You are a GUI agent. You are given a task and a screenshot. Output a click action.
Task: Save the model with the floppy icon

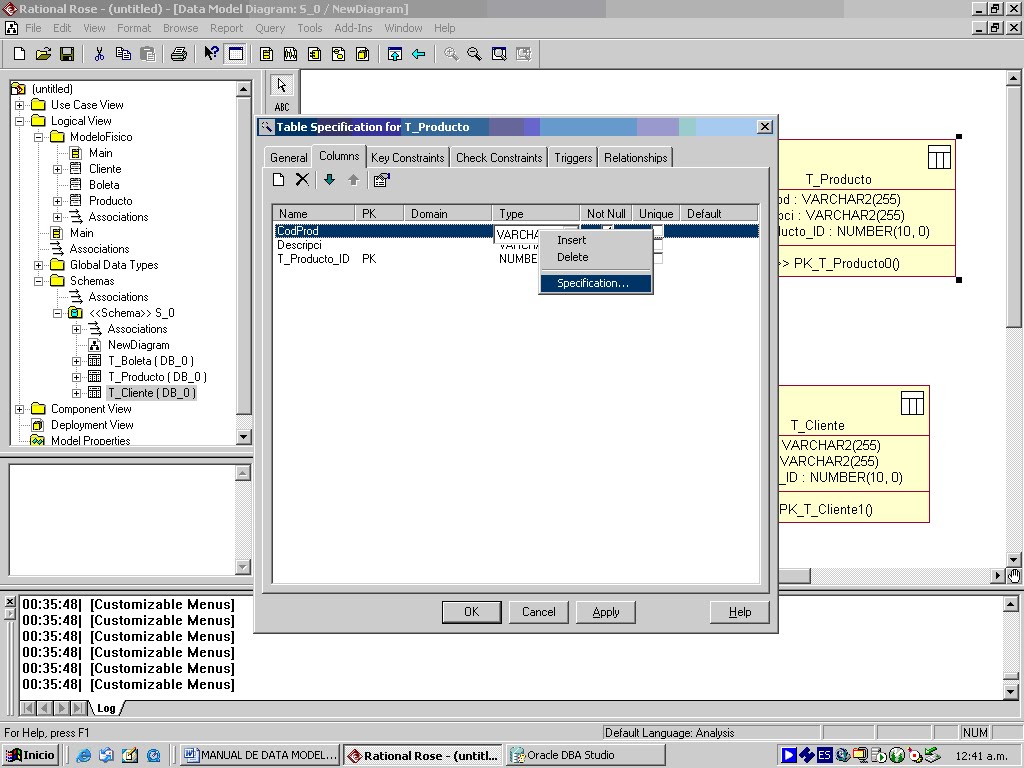coord(67,54)
